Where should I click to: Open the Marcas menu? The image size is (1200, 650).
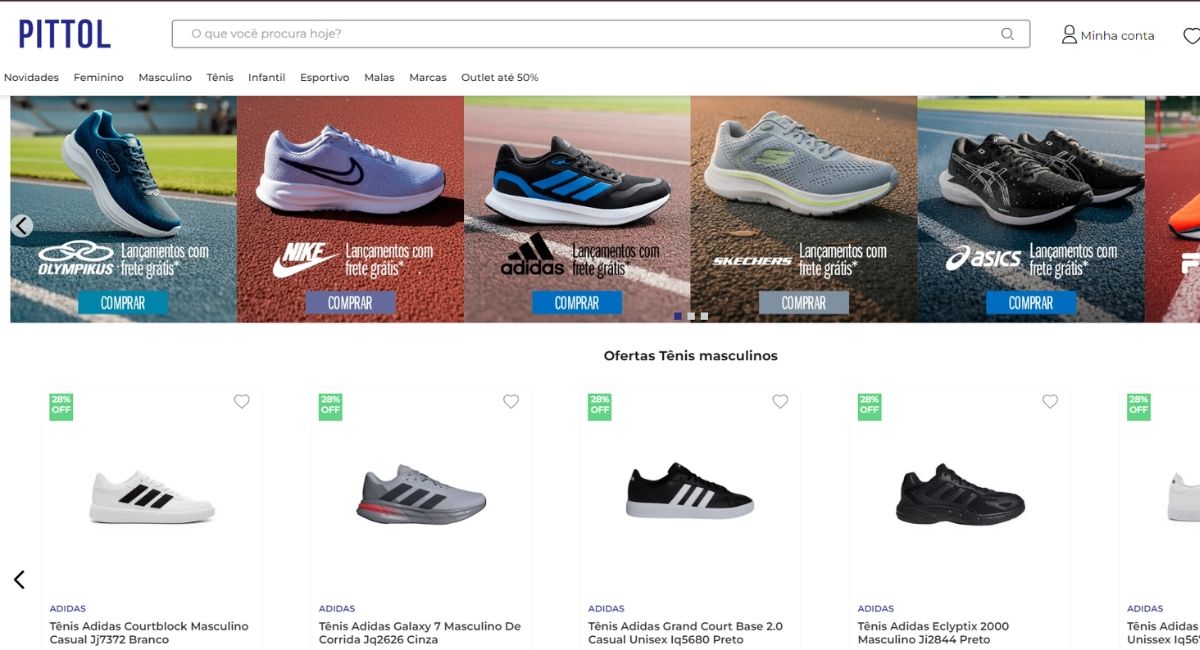tap(428, 77)
